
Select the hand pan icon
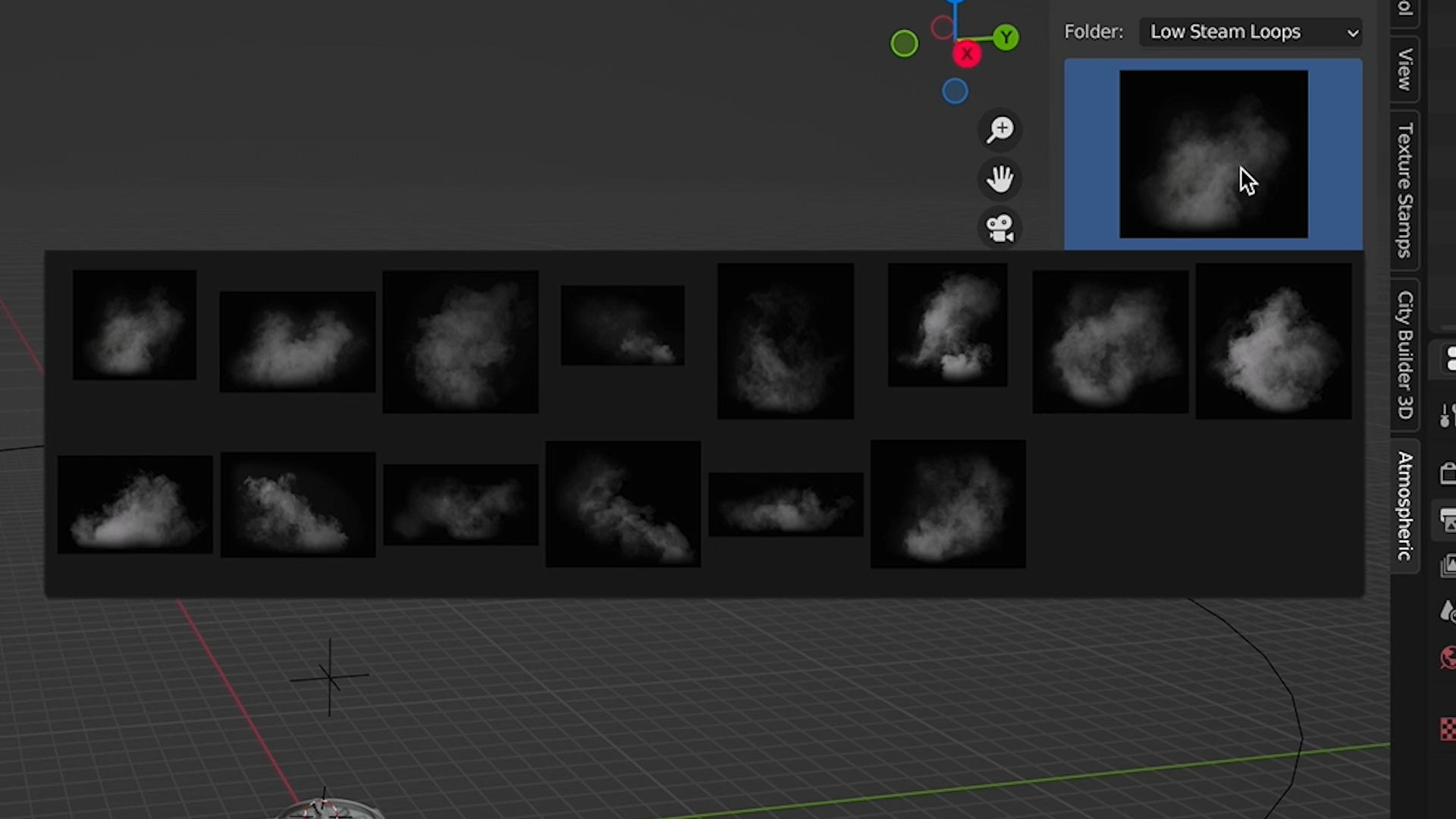point(1000,180)
